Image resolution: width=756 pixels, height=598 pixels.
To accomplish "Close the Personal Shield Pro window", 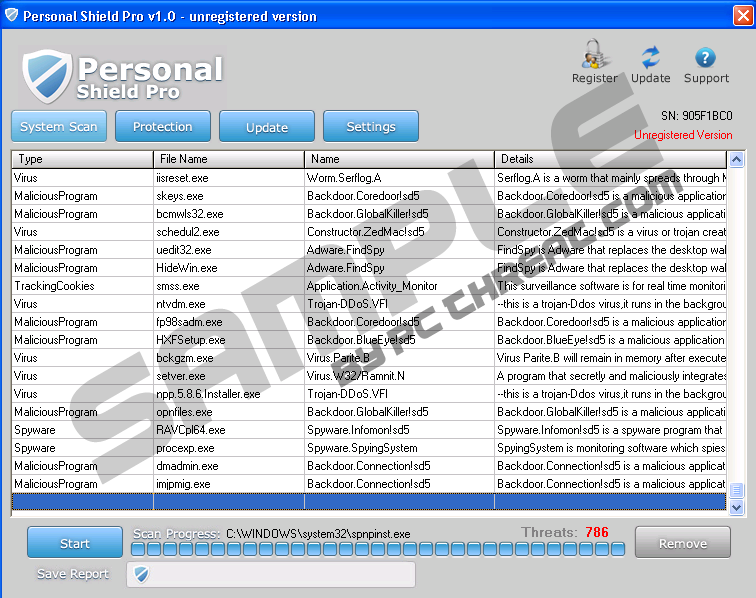I will coord(743,15).
